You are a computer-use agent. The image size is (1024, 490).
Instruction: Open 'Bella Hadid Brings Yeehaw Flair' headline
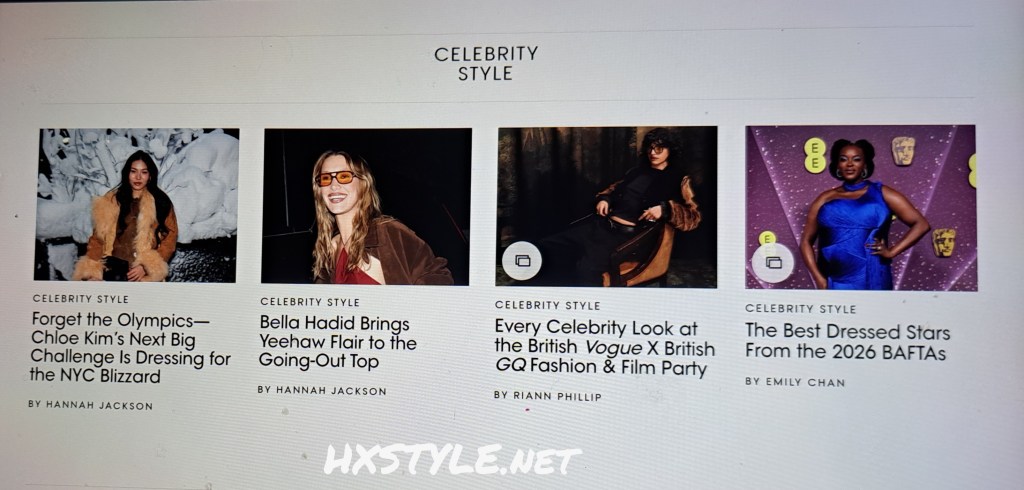click(337, 342)
